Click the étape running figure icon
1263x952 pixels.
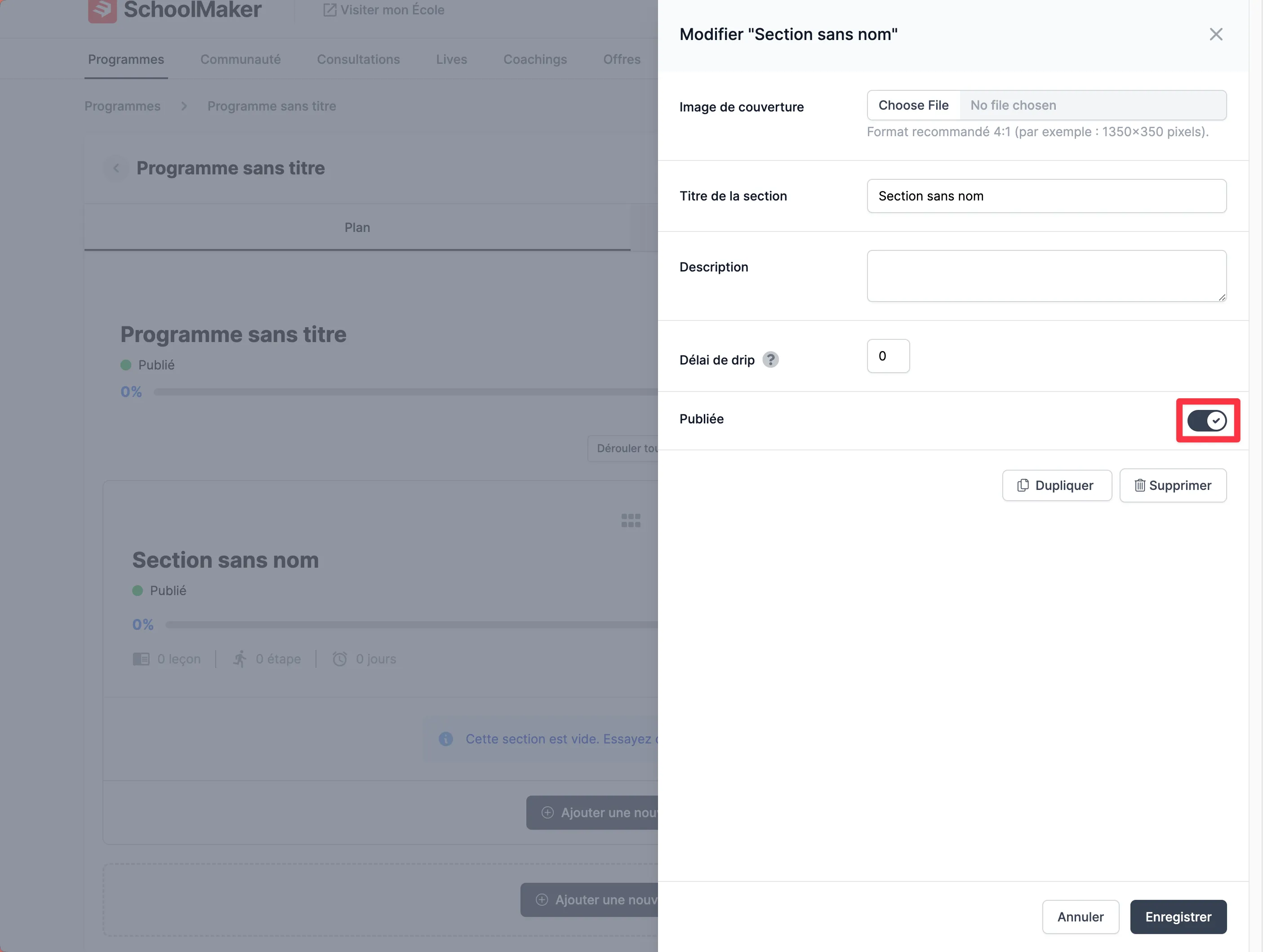(x=239, y=659)
